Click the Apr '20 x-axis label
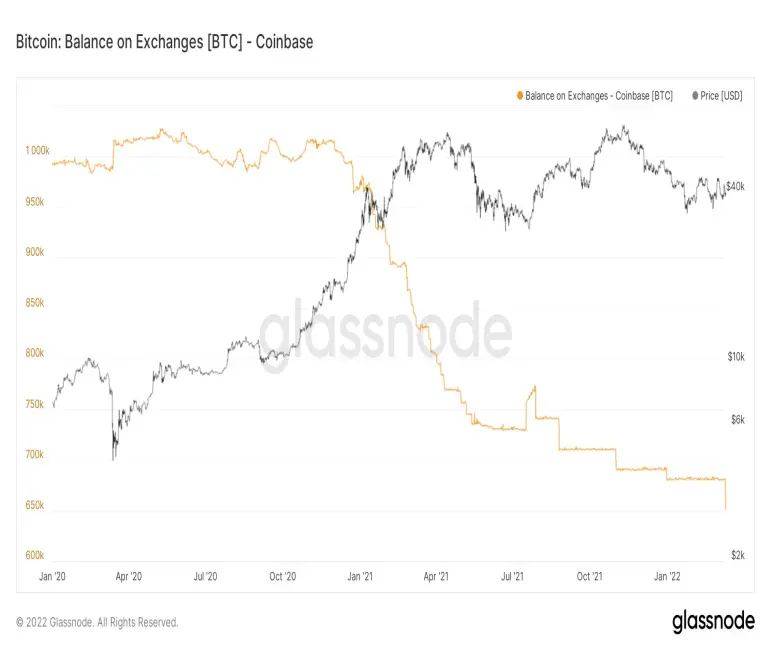 point(128,576)
